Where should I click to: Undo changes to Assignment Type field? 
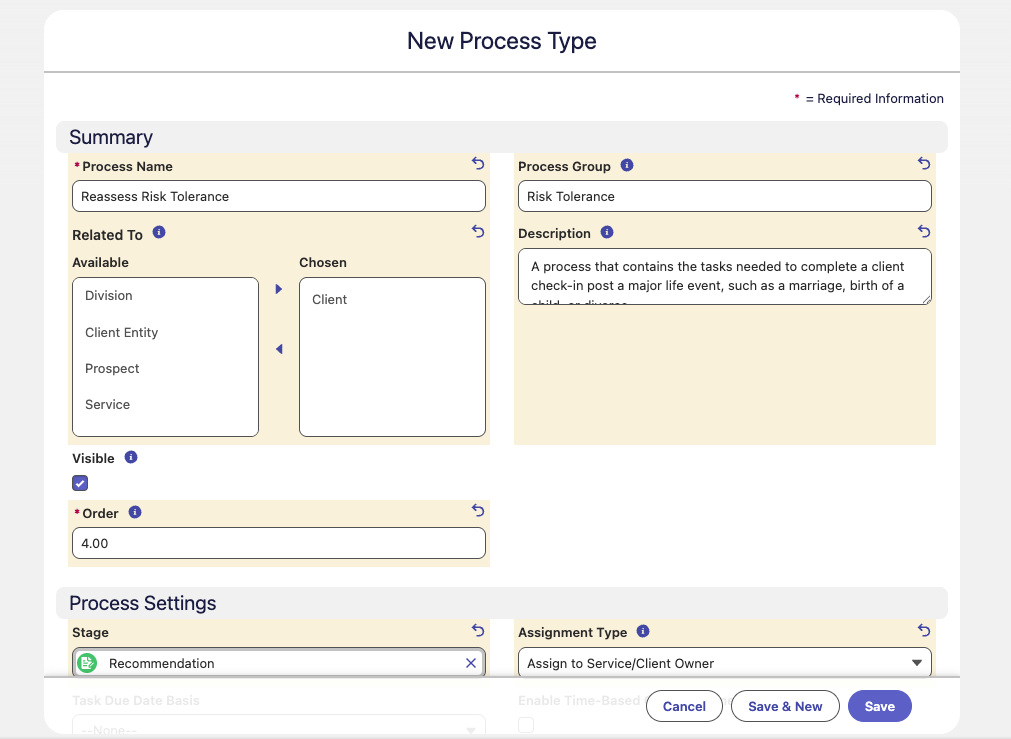pyautogui.click(x=924, y=629)
